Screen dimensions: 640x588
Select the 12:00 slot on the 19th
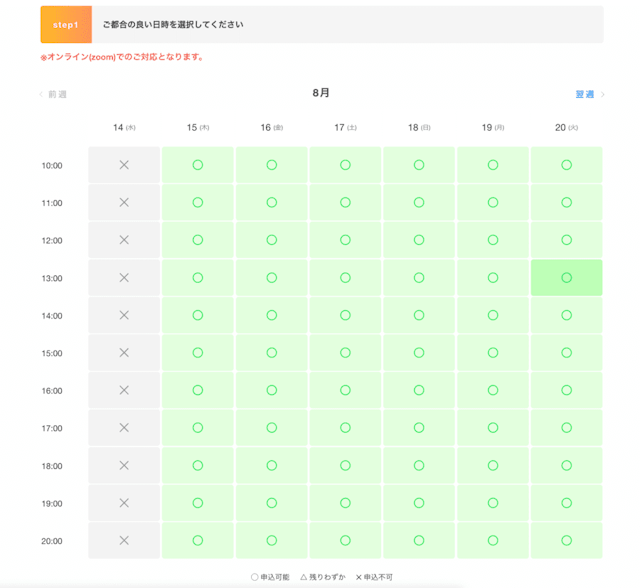(493, 240)
